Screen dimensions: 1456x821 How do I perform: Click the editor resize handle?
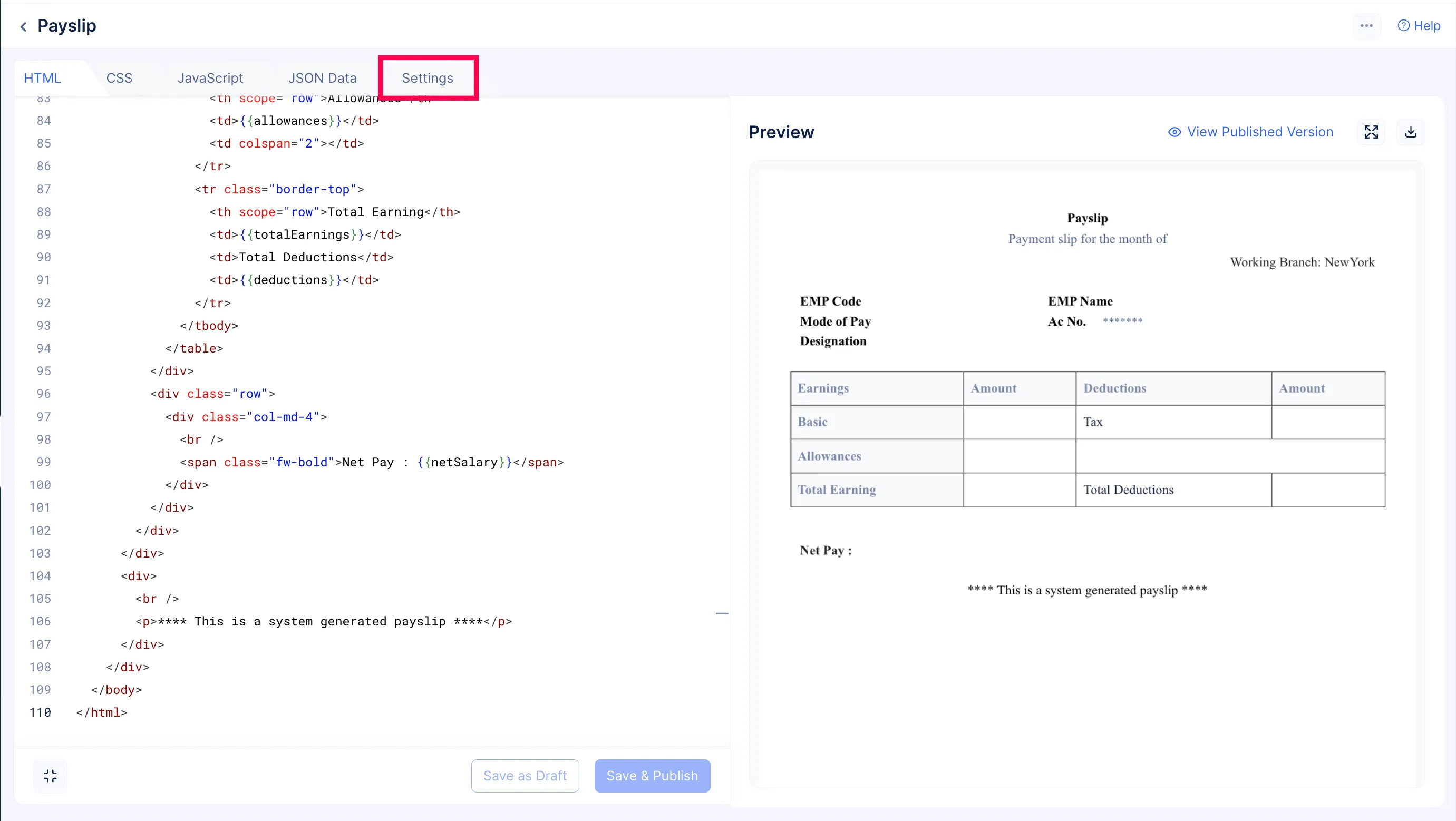(722, 613)
